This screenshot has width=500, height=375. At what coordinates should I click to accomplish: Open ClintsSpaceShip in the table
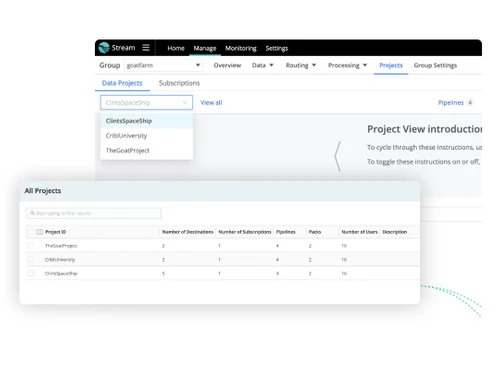[x=61, y=274]
